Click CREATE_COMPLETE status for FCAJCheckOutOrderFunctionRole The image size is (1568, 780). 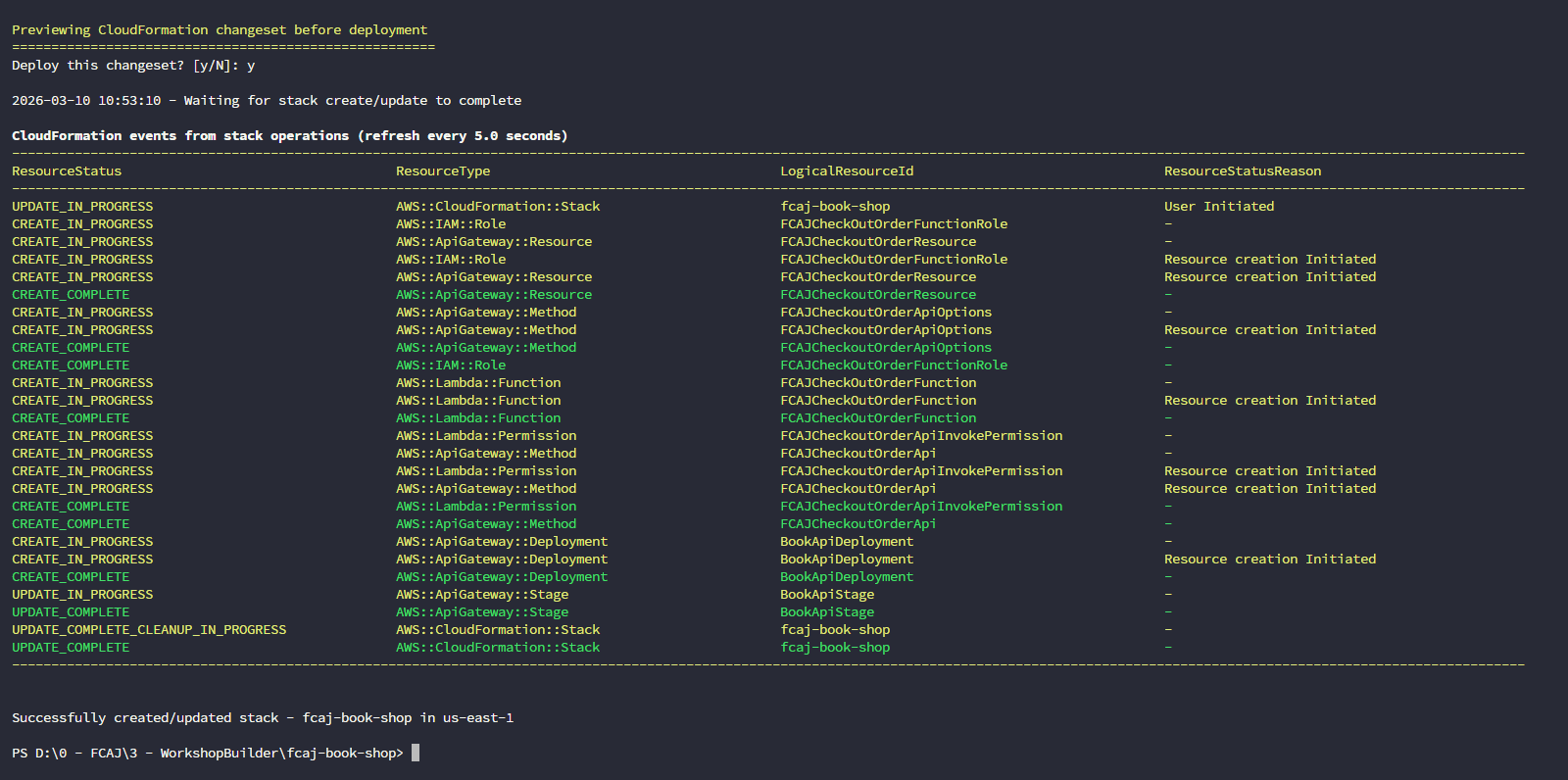71,365
